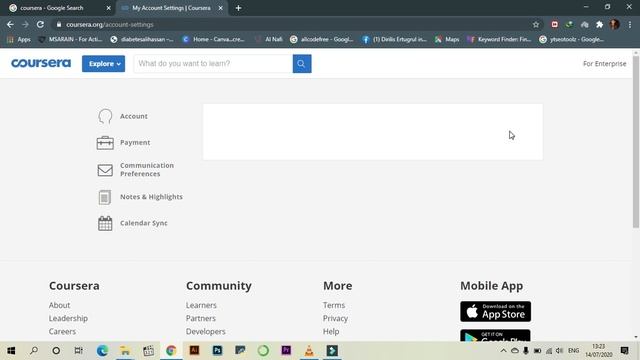This screenshot has height=360, width=640.
Task: Click the red extension icon in the toolbar
Action: (x=554, y=24)
